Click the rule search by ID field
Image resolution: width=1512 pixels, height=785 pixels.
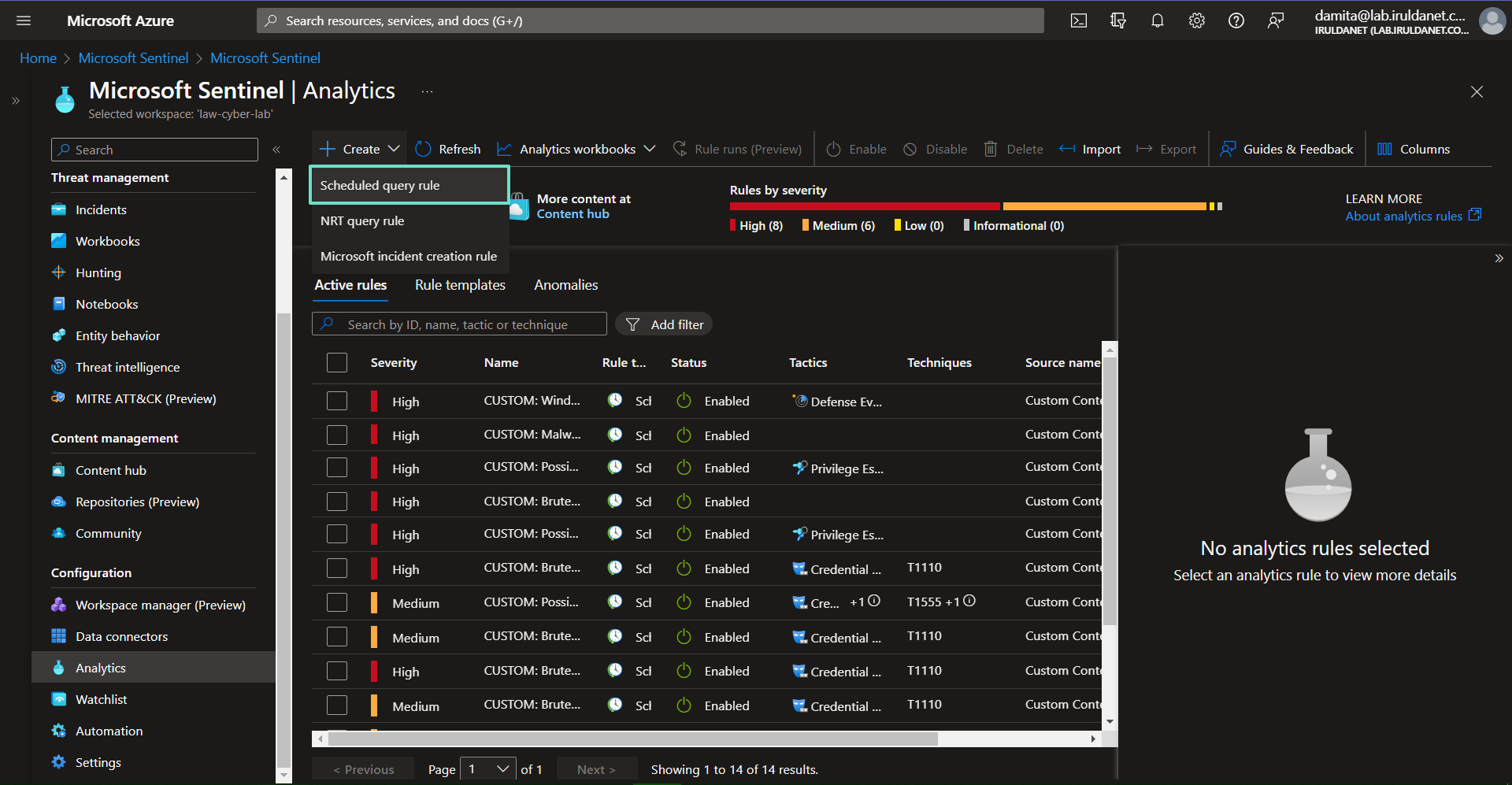(459, 324)
